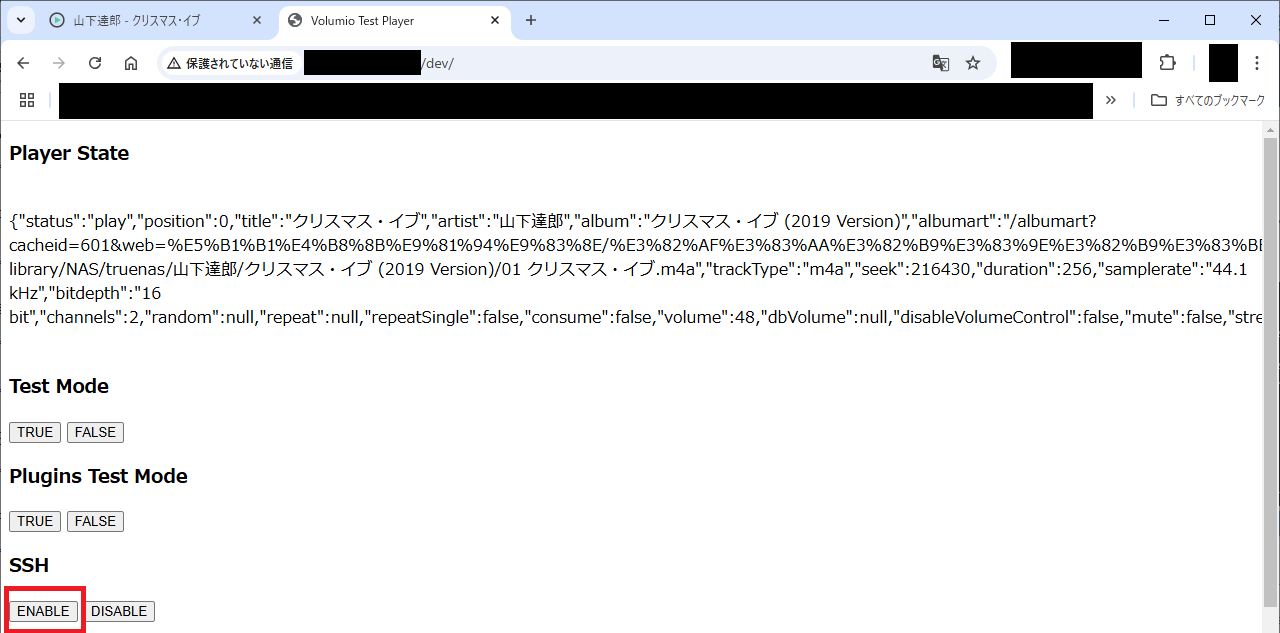The width and height of the screenshot is (1280, 633).
Task: Disable SSH with the DISABLE button
Action: 119,611
